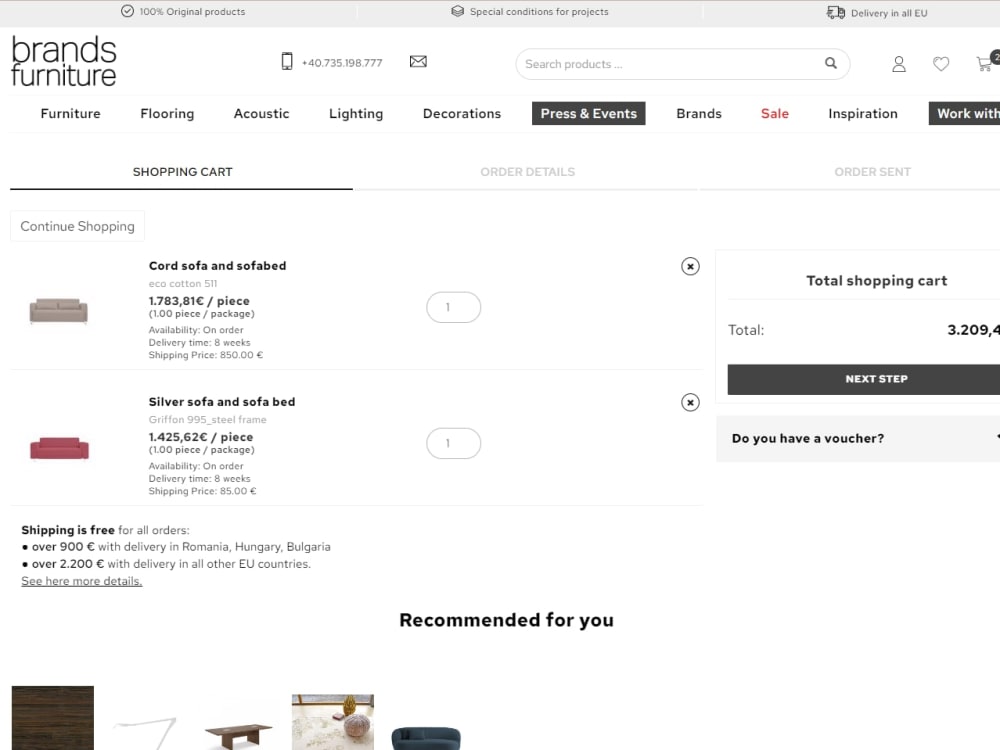
Task: Open the email envelope icon
Action: click(x=418, y=61)
